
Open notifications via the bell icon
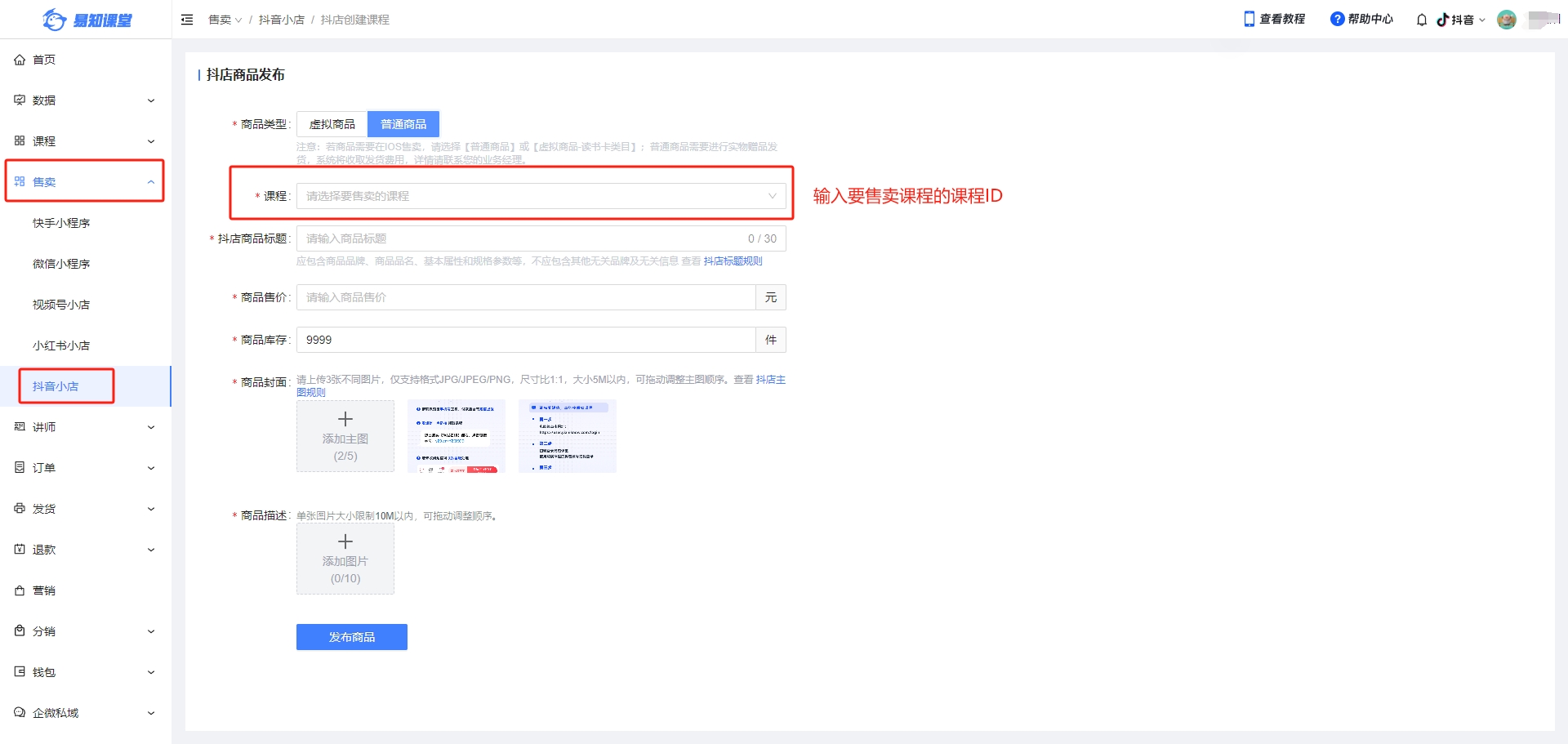(1422, 20)
